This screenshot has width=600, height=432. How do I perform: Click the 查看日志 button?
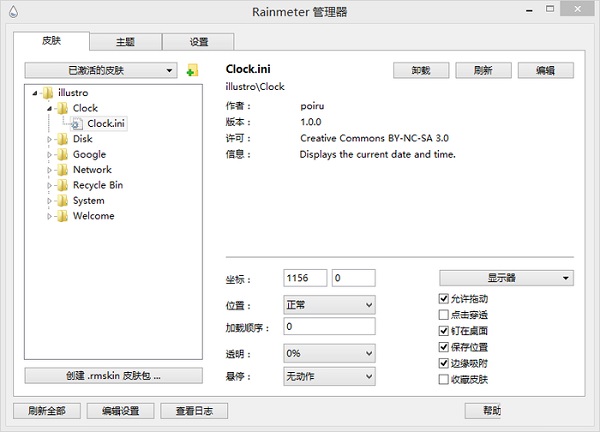tap(194, 411)
